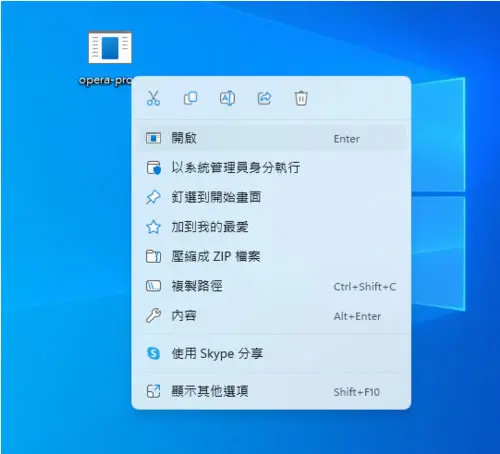The width and height of the screenshot is (500, 454).
Task: Expand 顯示其他選項 for more options
Action: point(271,391)
